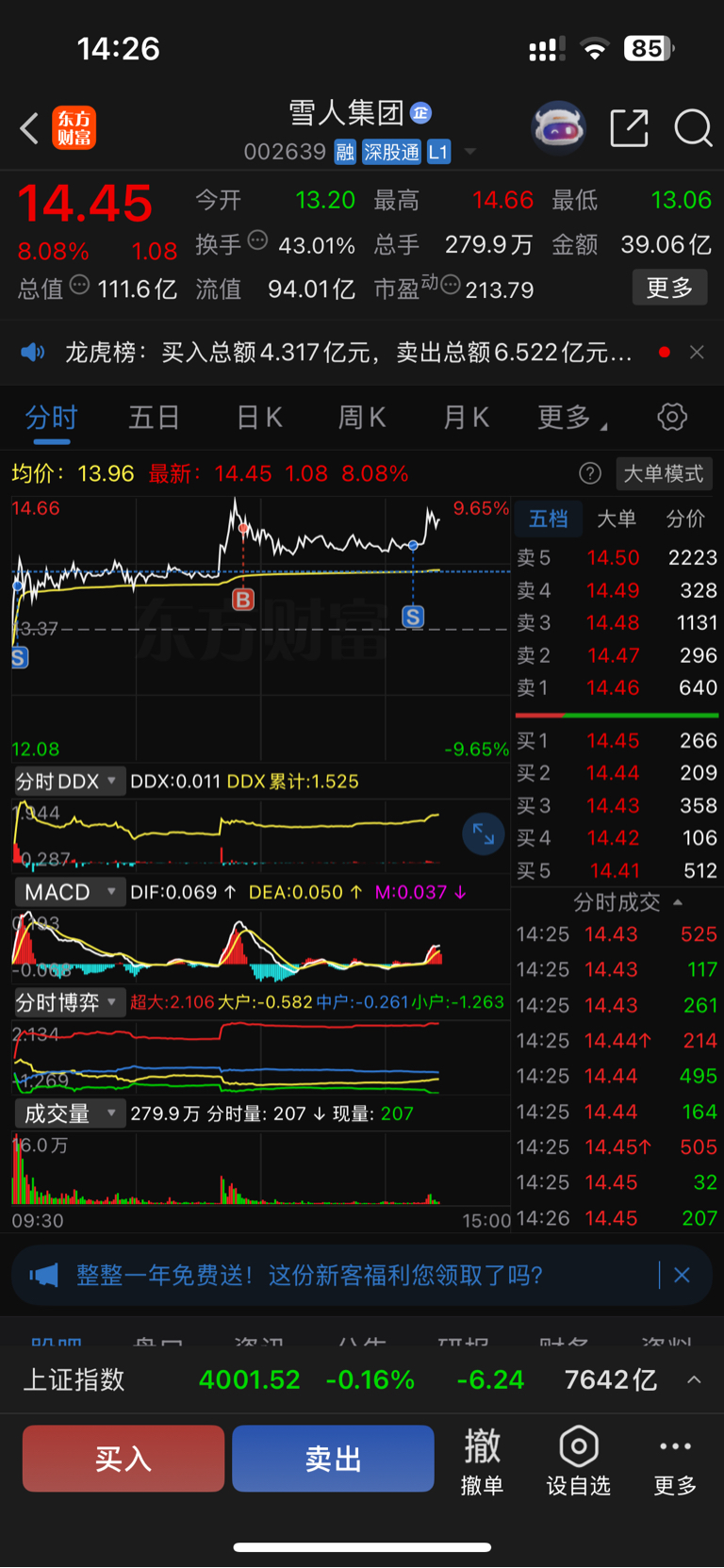Switch to 分时 chart tab
724x1568 pixels.
click(x=51, y=418)
